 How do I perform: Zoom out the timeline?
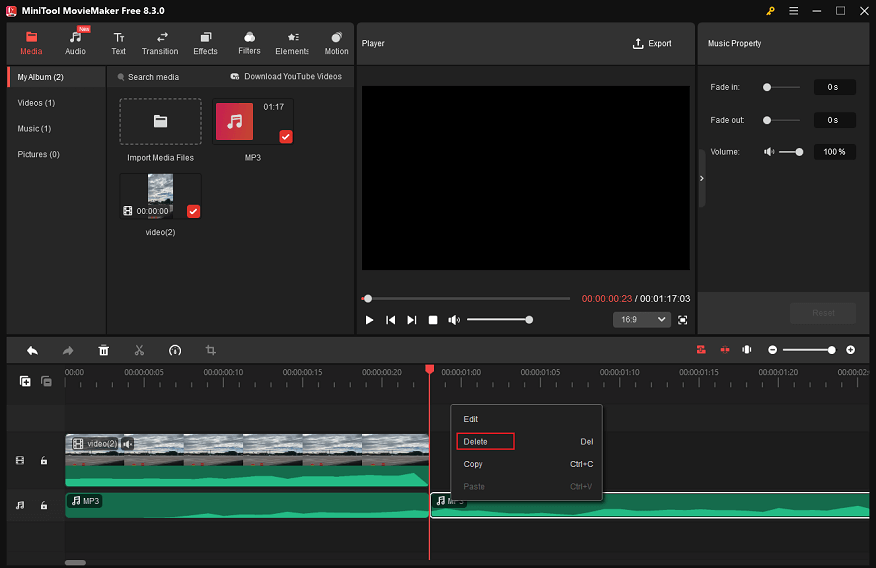coord(772,350)
